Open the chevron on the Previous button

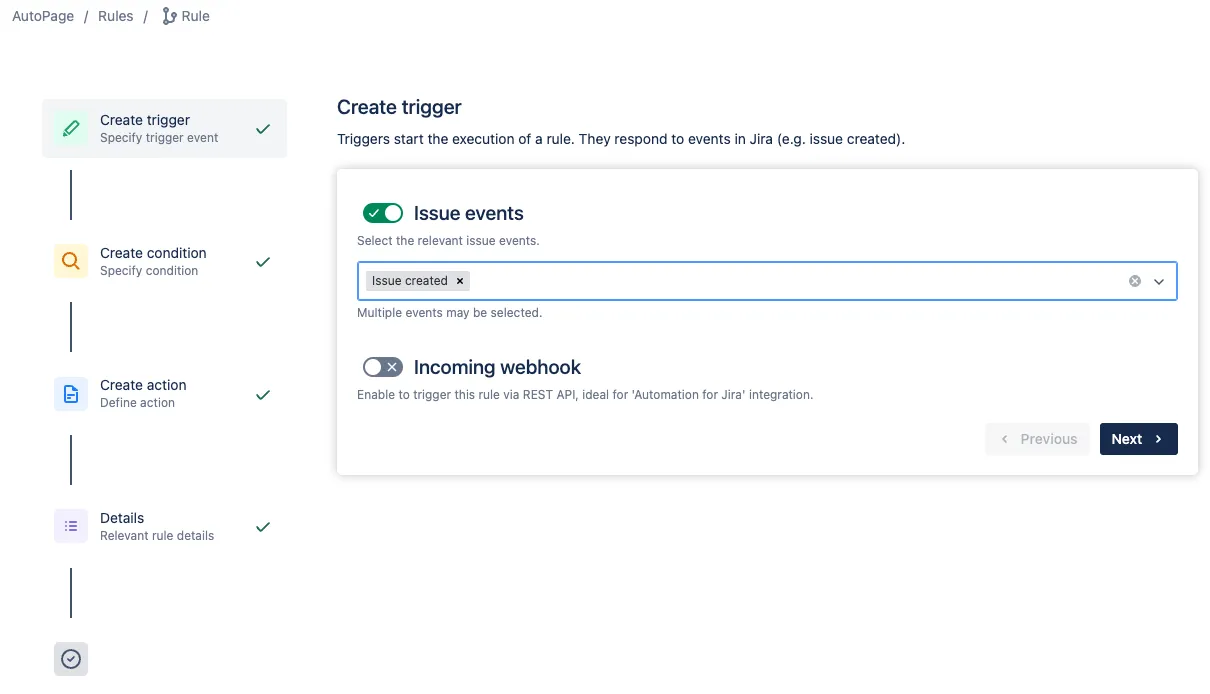pyautogui.click(x=1003, y=439)
